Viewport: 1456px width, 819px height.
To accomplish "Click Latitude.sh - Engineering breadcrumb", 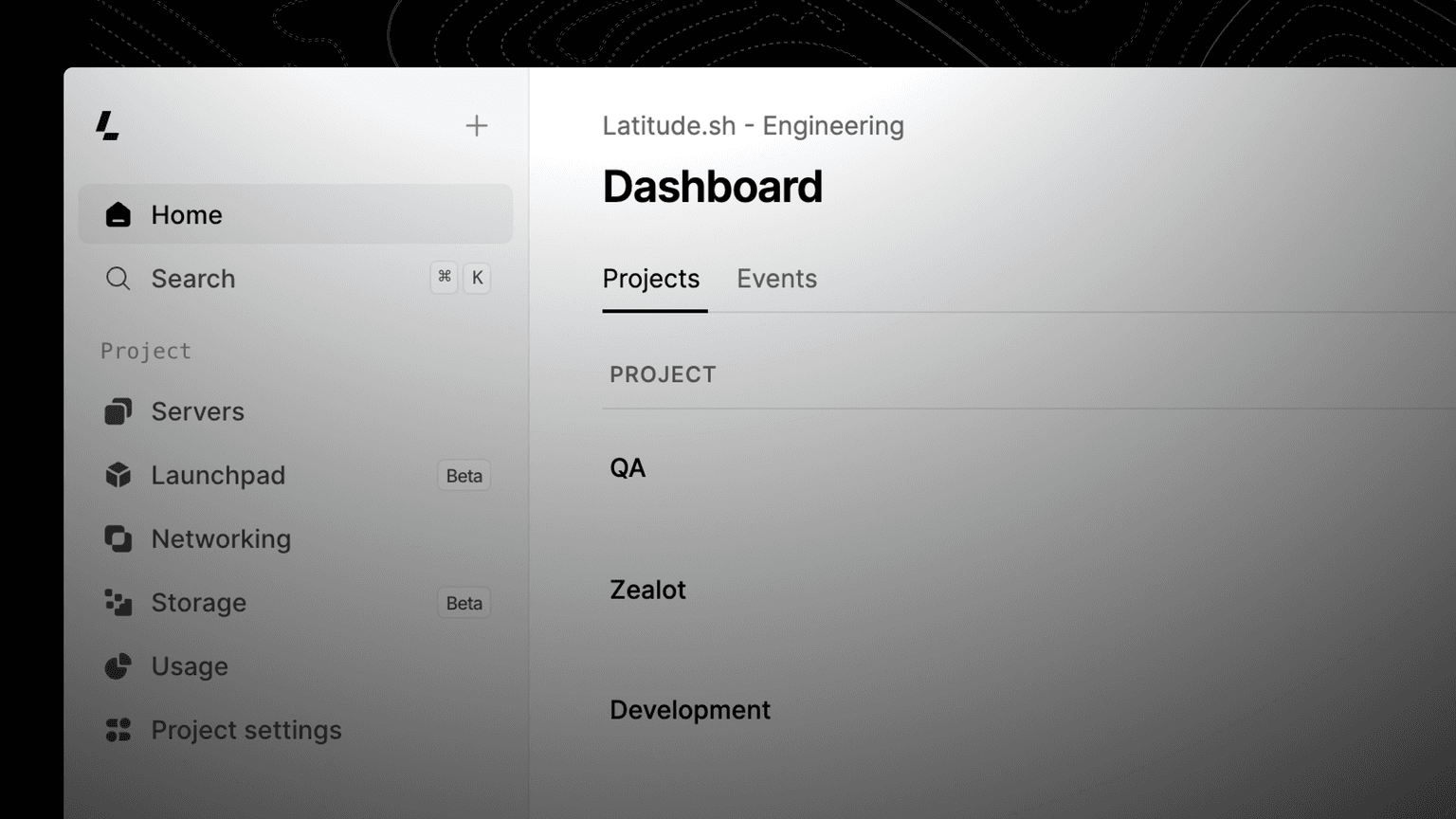I will point(754,125).
